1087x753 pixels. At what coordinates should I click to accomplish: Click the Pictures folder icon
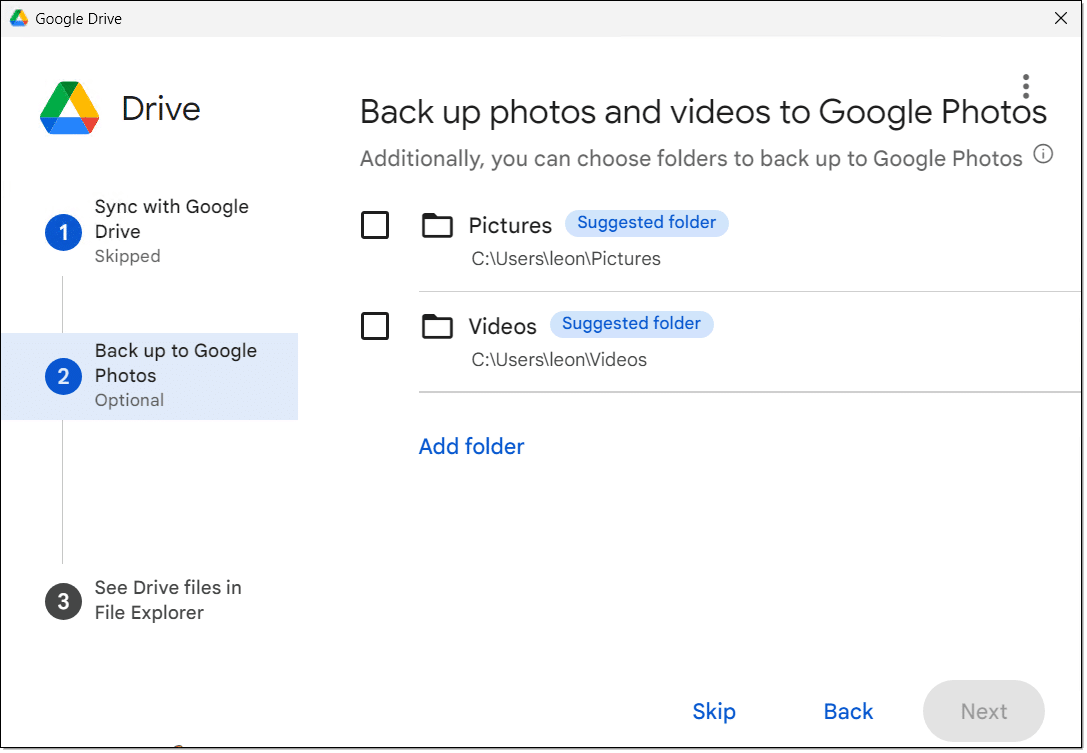(437, 226)
